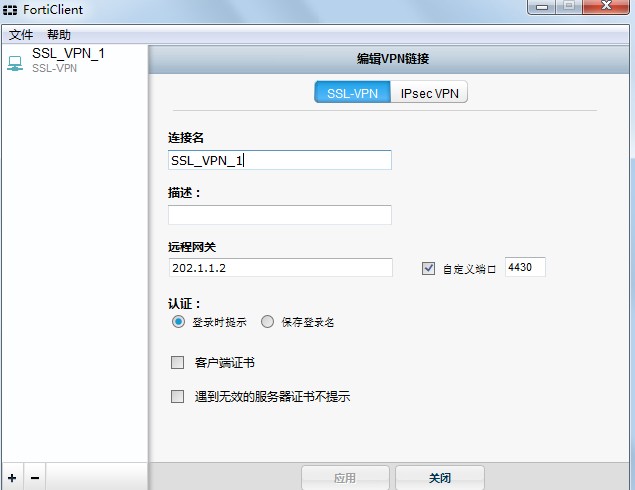Screen dimensions: 635x490
Task: Select SSL_VPN_1 in the connection list
Action: click(x=75, y=60)
